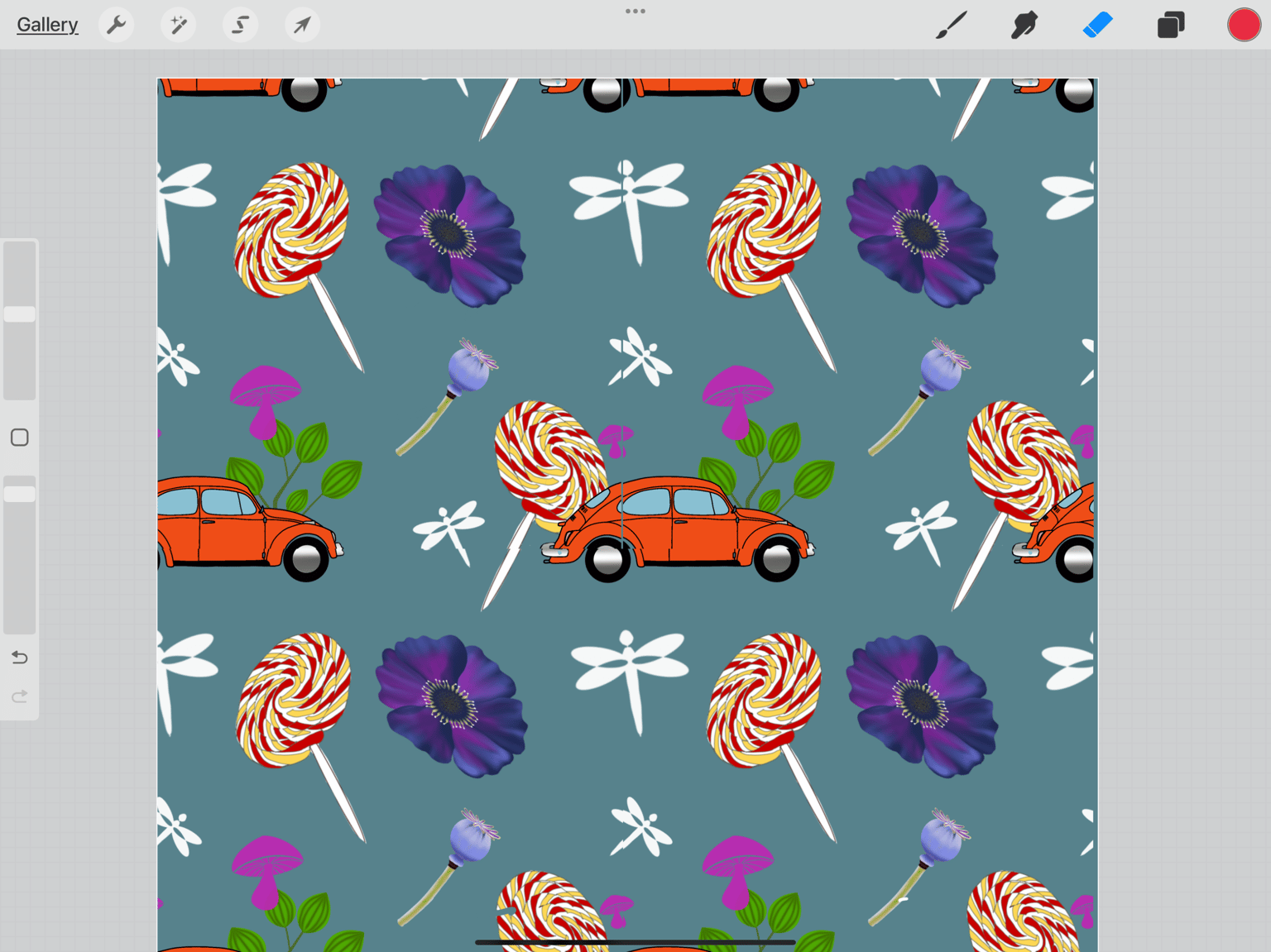Return to the Gallery
Screen dimensions: 1271x952
point(47,25)
